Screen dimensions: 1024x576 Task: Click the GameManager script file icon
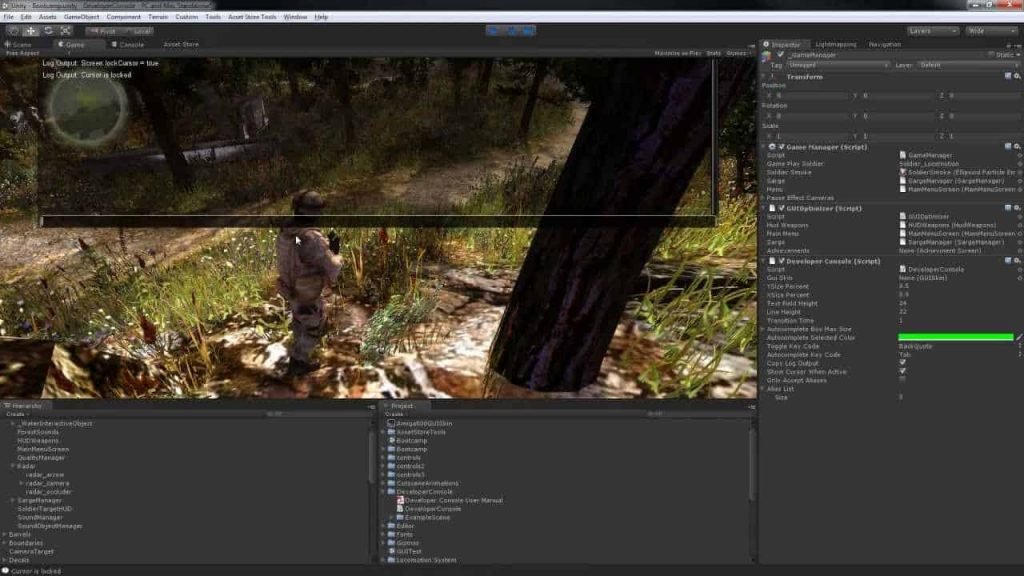903,155
